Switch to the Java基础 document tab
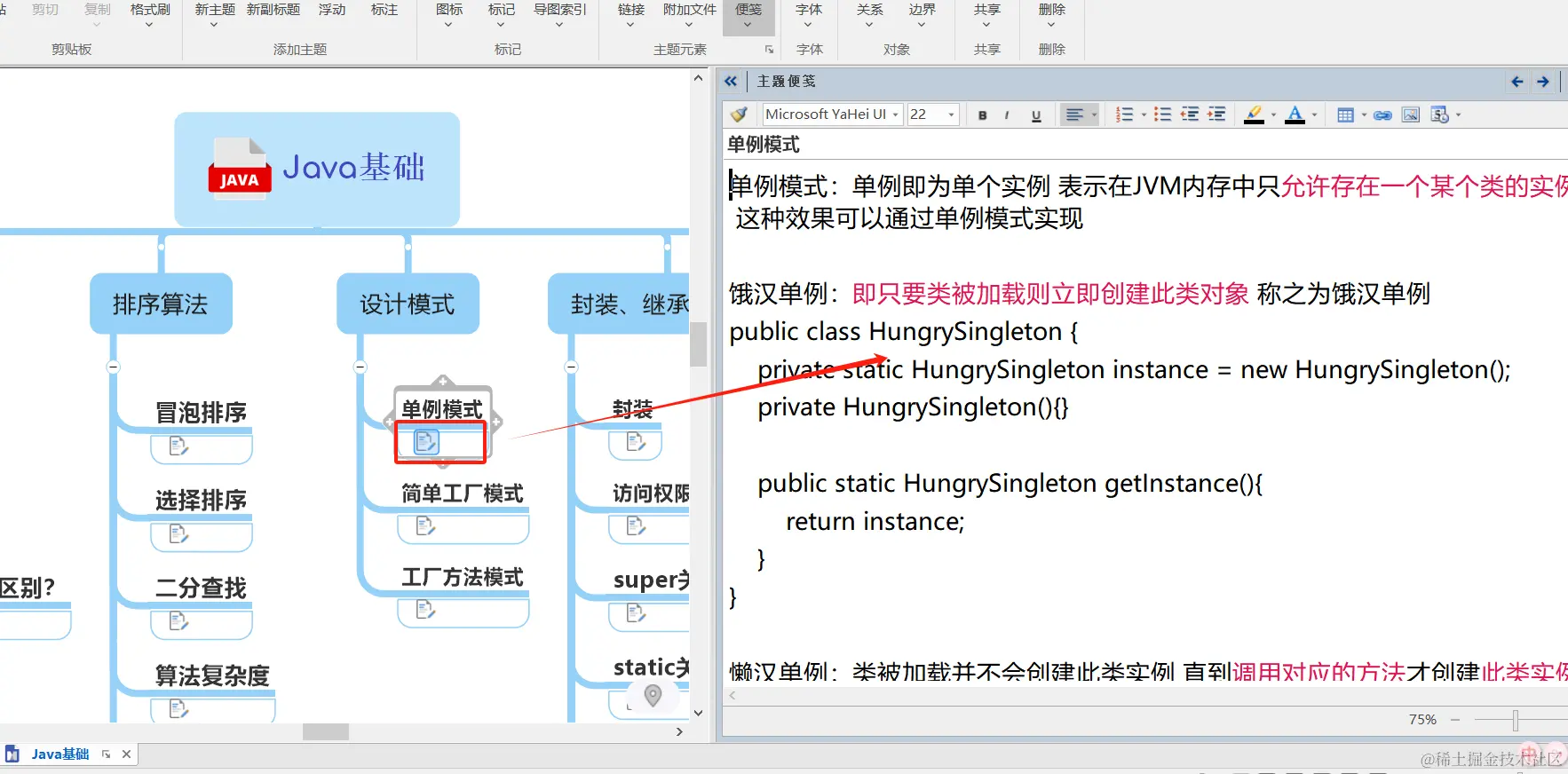 60,754
